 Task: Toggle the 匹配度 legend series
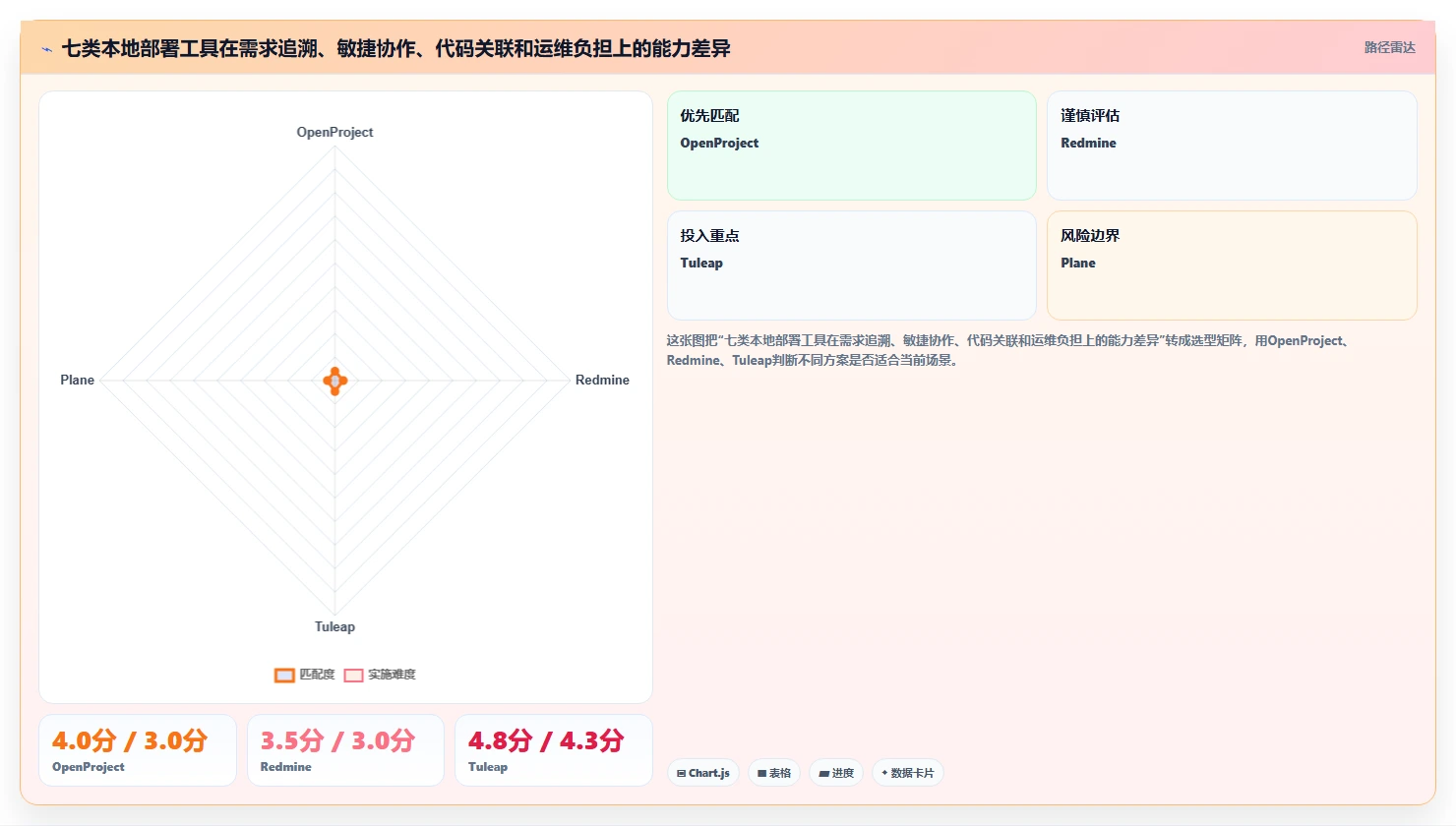pos(305,675)
